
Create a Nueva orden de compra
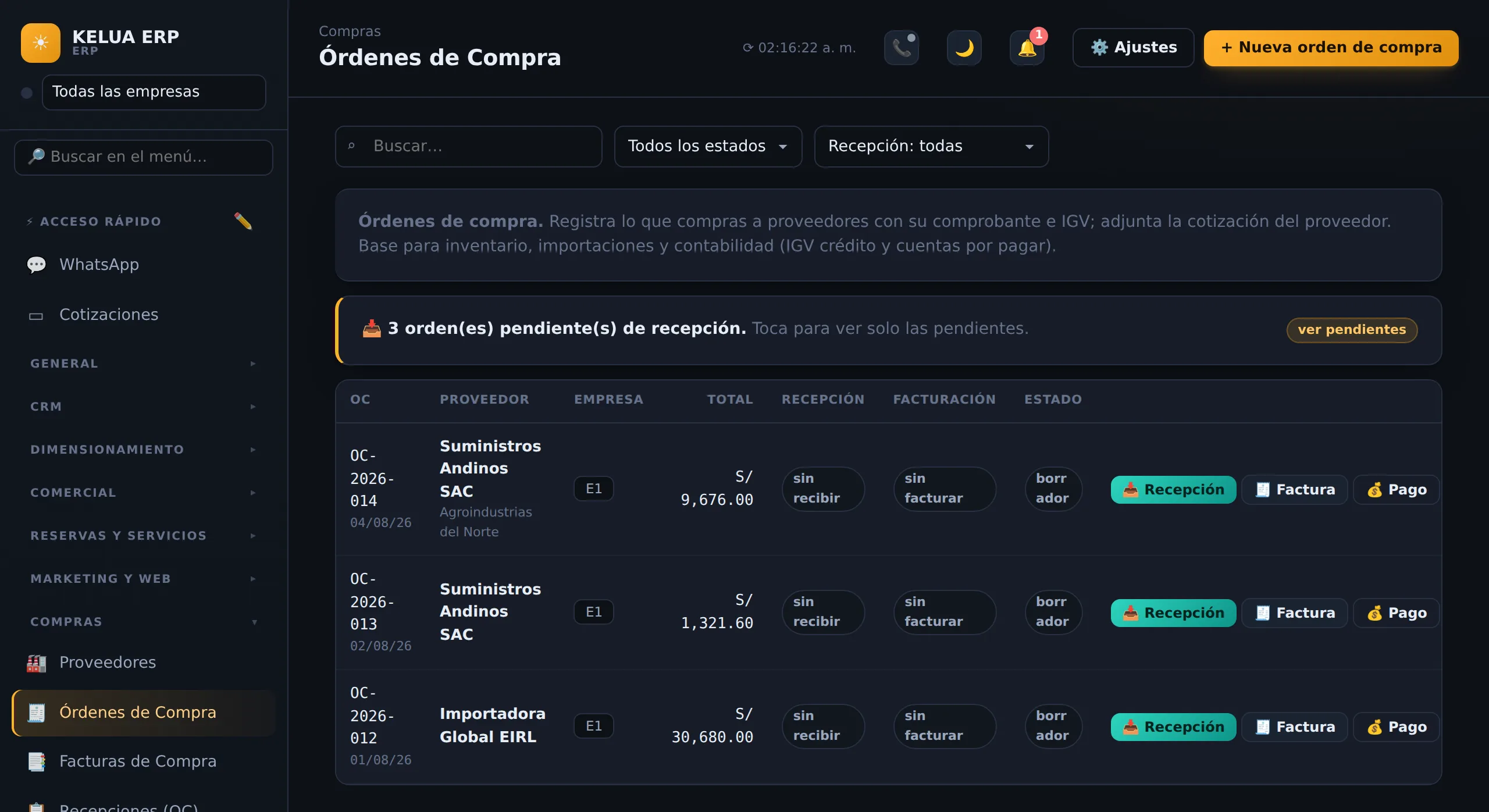[1331, 48]
